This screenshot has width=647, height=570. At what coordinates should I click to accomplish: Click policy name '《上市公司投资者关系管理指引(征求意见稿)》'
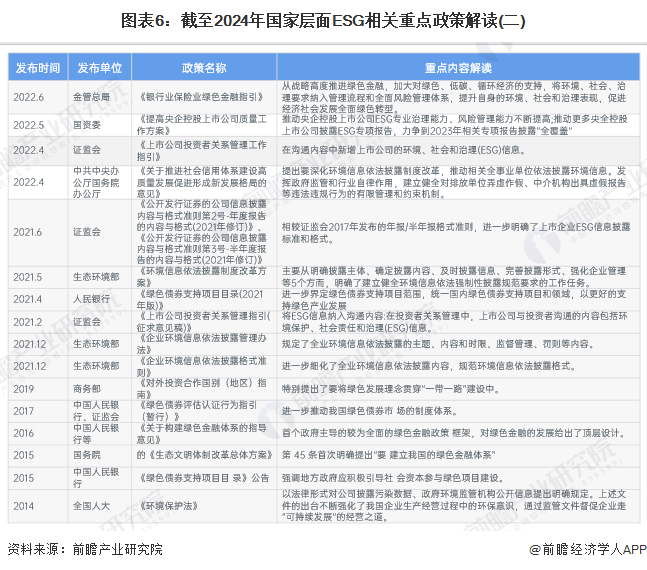click(x=203, y=322)
